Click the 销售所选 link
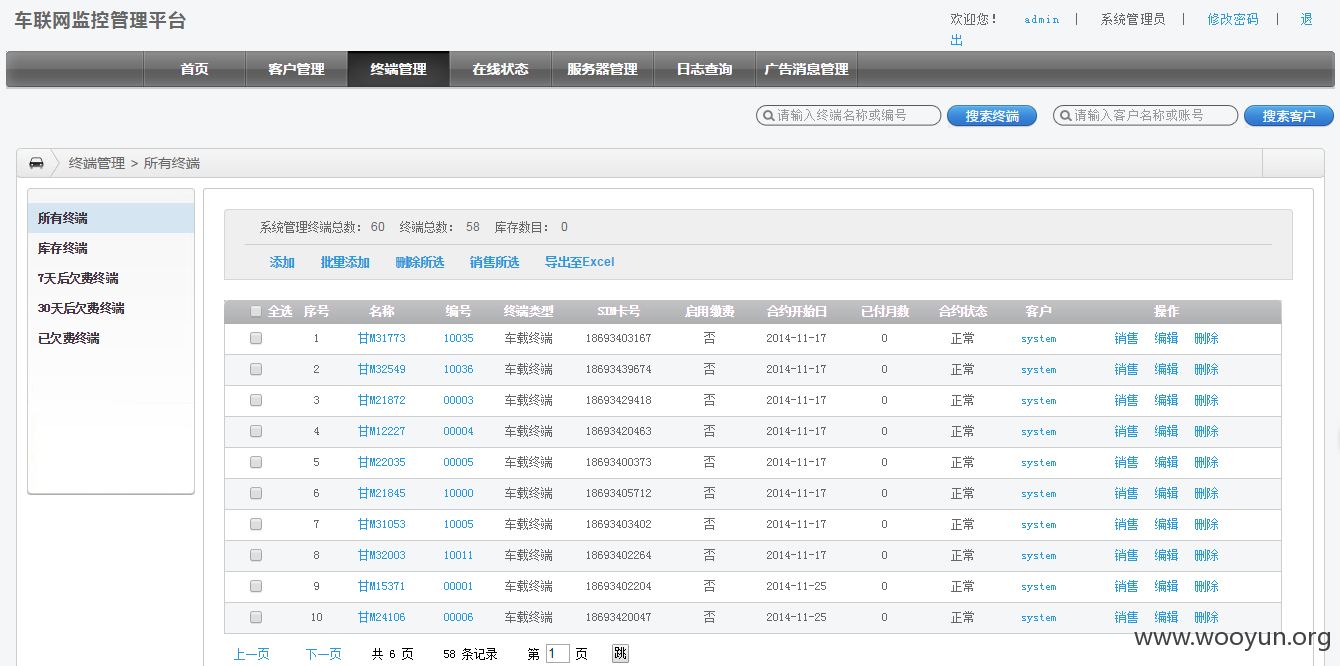 [x=495, y=262]
